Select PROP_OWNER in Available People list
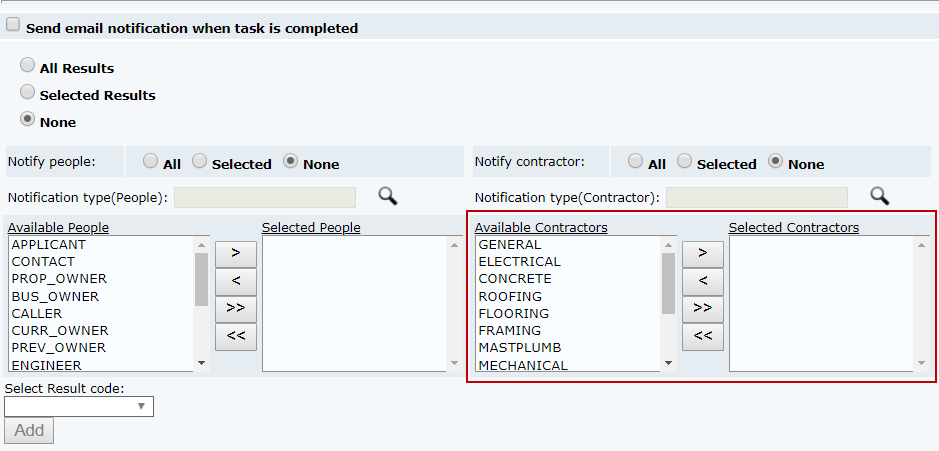The height and width of the screenshot is (451, 939). [59, 279]
